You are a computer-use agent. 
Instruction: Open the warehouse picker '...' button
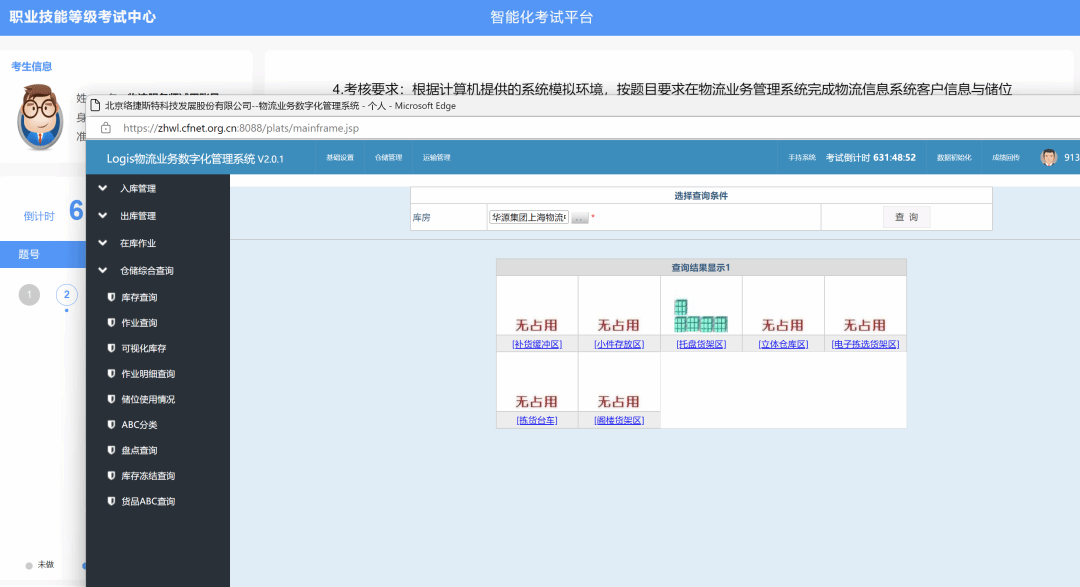[x=580, y=218]
